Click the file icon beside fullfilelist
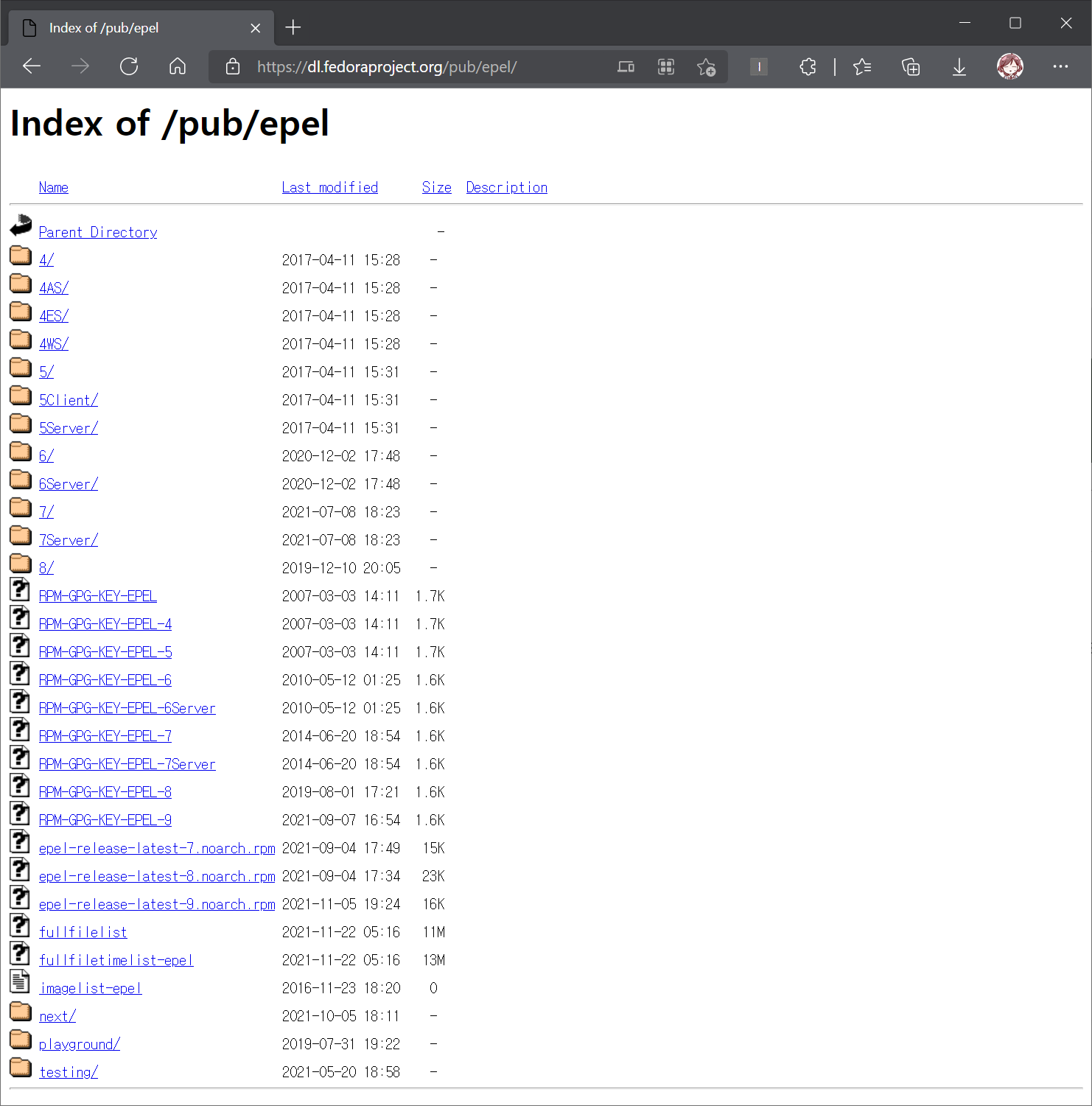 20,925
